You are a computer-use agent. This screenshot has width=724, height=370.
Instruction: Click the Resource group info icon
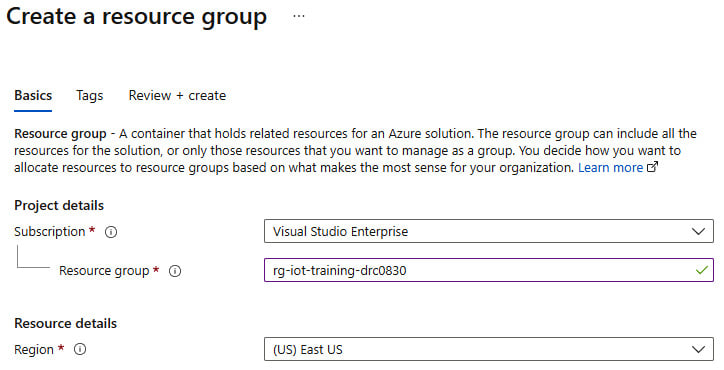coord(175,271)
